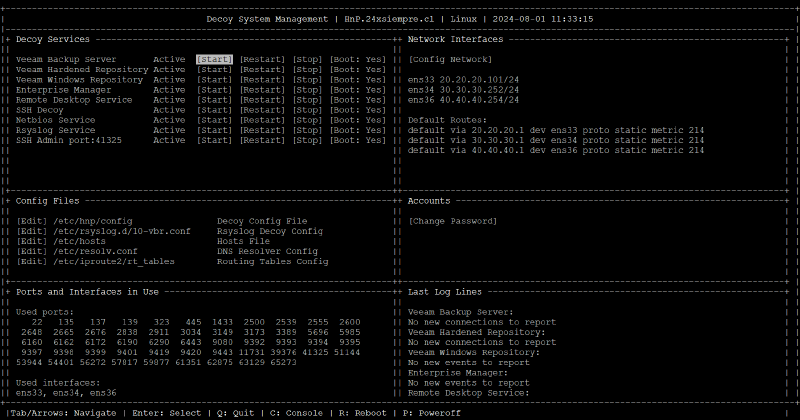Image resolution: width=800 pixels, height=420 pixels.
Task: Stop the Remote Desktop Service
Action: click(x=307, y=100)
